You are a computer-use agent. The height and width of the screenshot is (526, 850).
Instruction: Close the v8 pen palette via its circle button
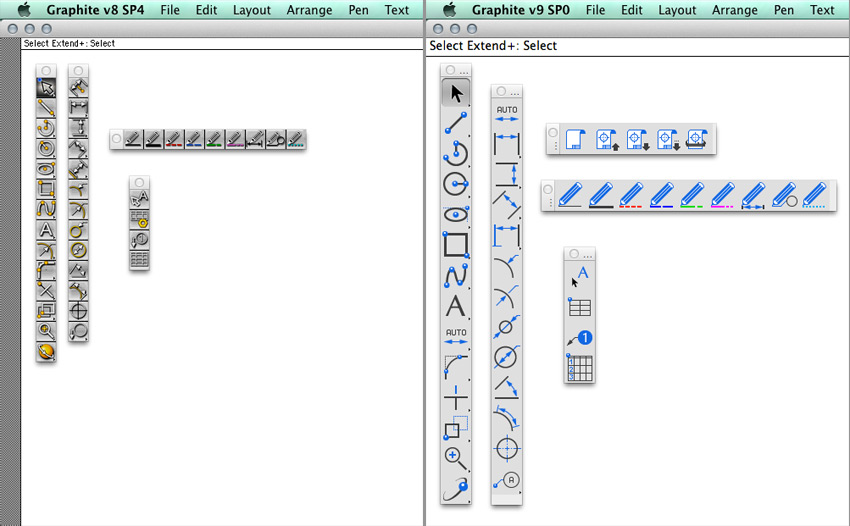click(116, 139)
